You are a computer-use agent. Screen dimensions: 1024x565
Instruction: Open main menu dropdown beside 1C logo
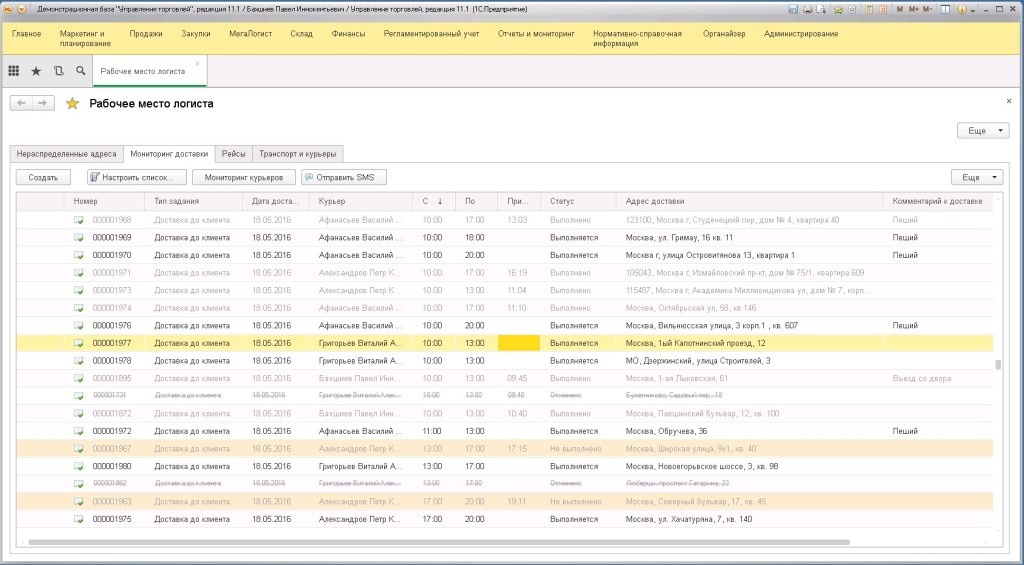[22, 9]
